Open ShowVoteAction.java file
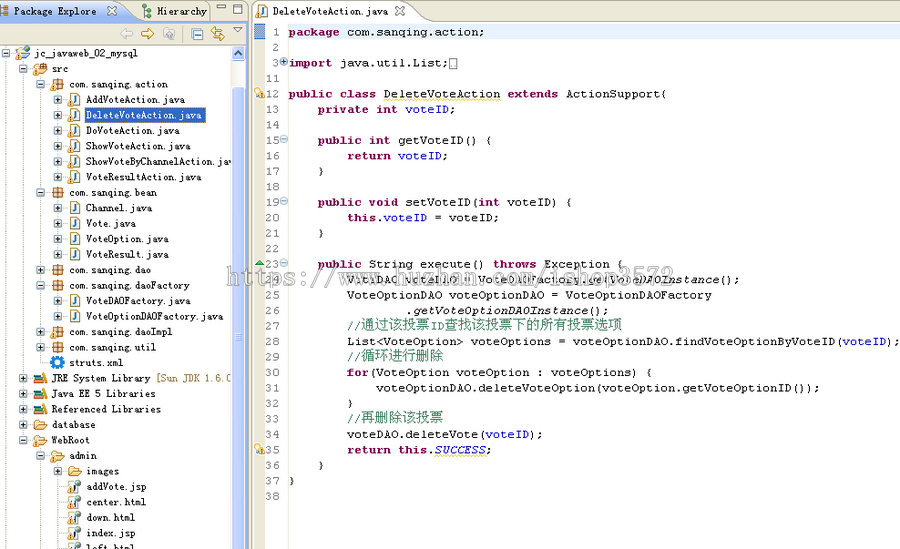Viewport: 900px width, 549px height. tap(138, 146)
